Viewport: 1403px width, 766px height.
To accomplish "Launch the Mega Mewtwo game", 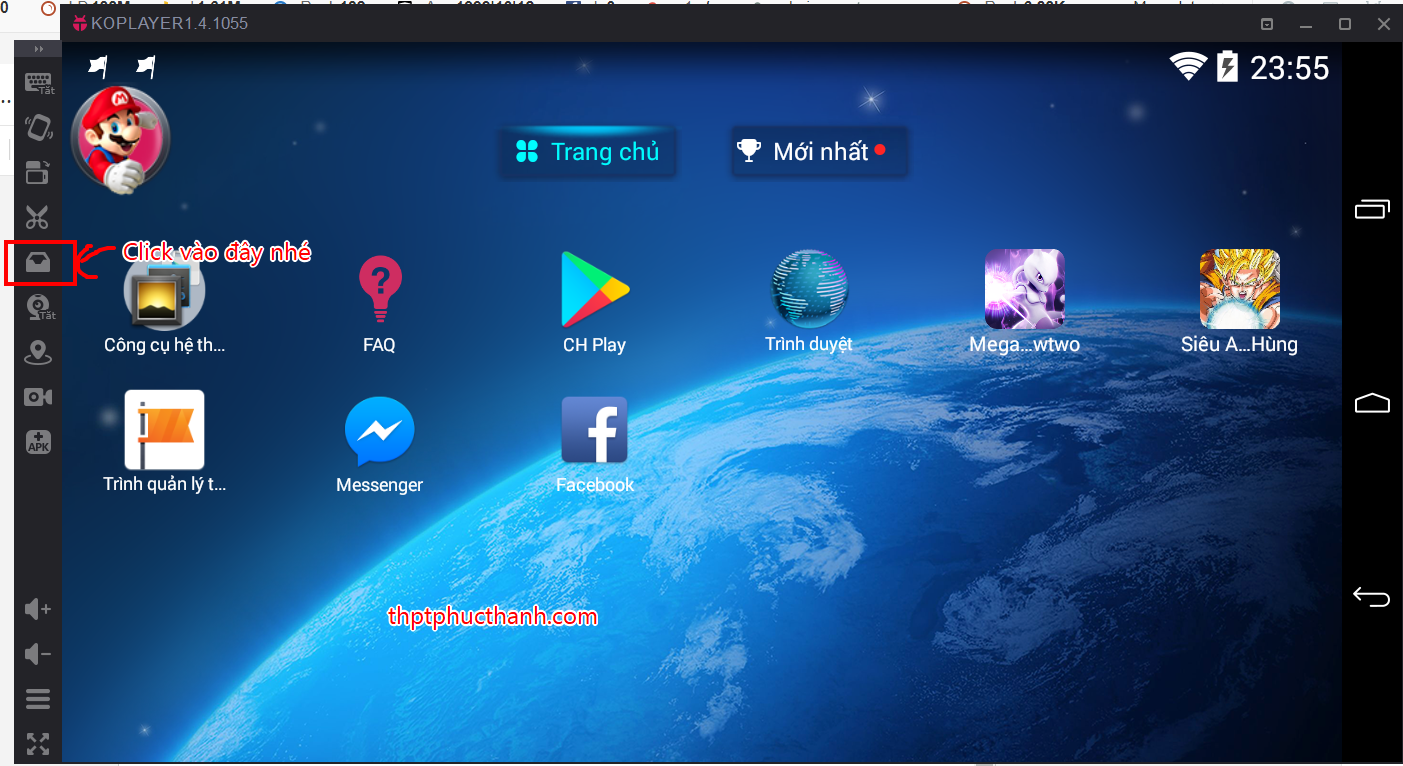I will [x=1025, y=303].
